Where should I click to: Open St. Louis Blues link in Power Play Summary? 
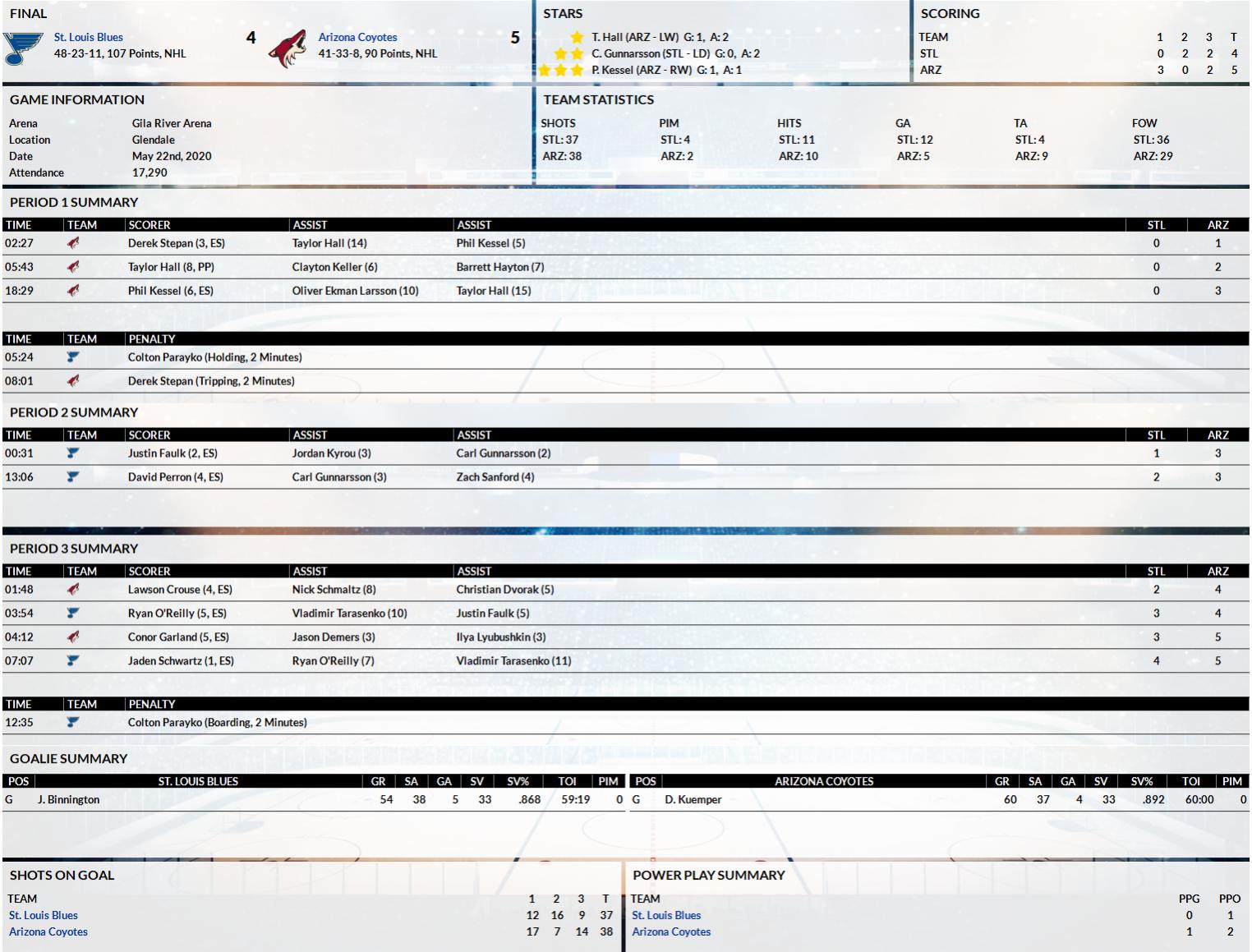point(666,915)
